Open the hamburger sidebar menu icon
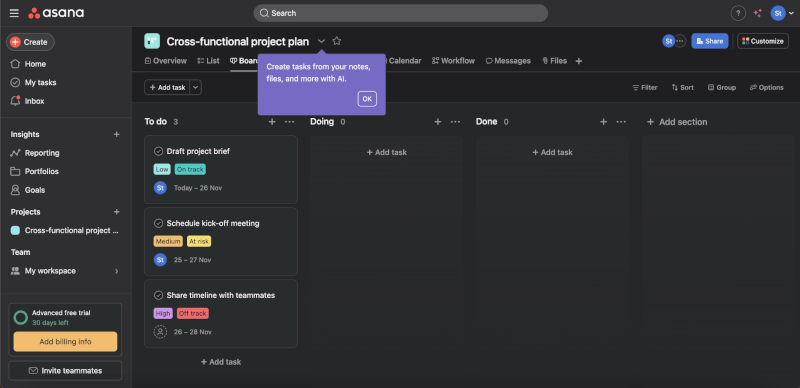800x388 pixels. pos(14,13)
